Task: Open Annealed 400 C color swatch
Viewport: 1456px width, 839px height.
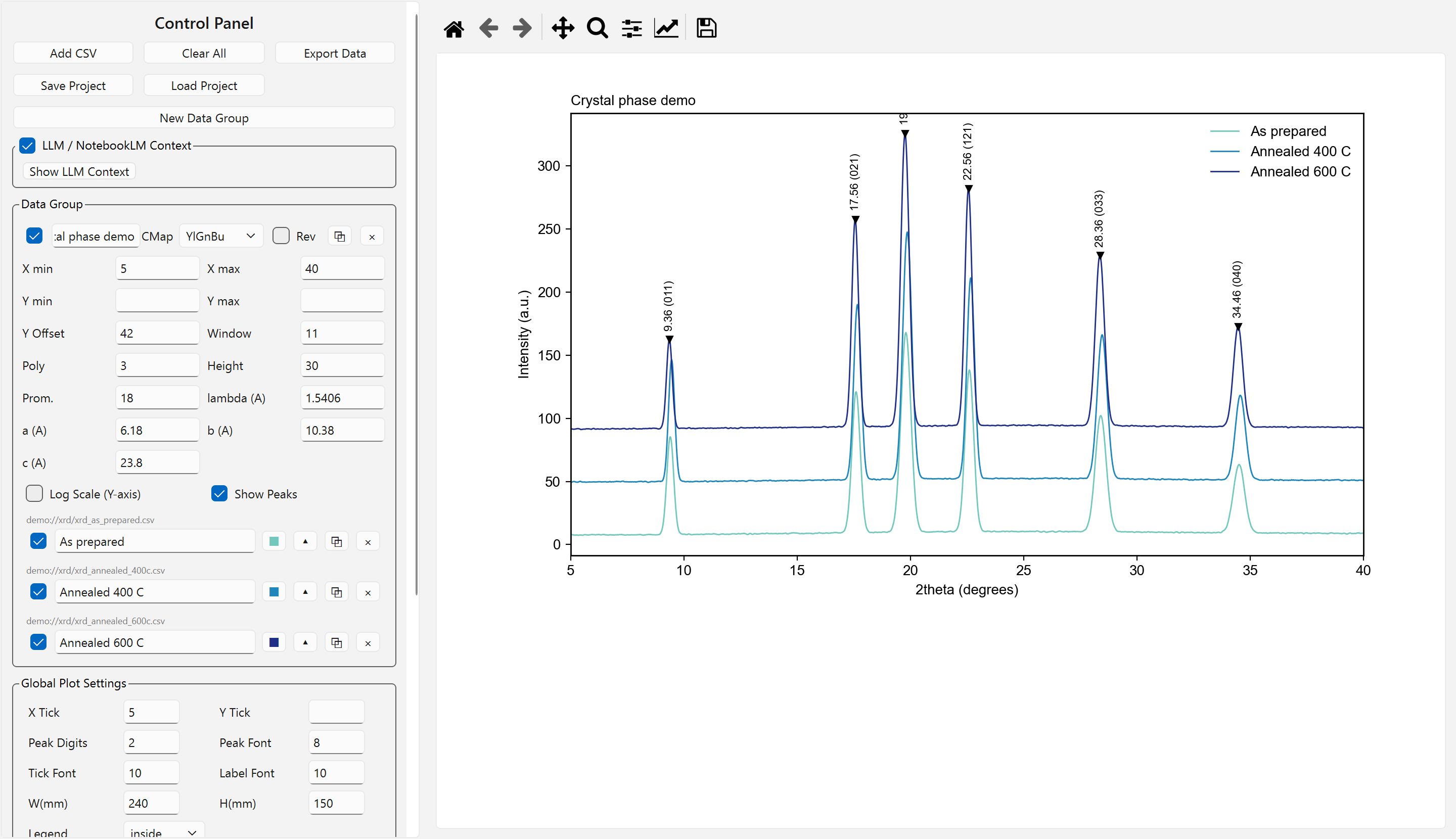Action: coord(275,592)
